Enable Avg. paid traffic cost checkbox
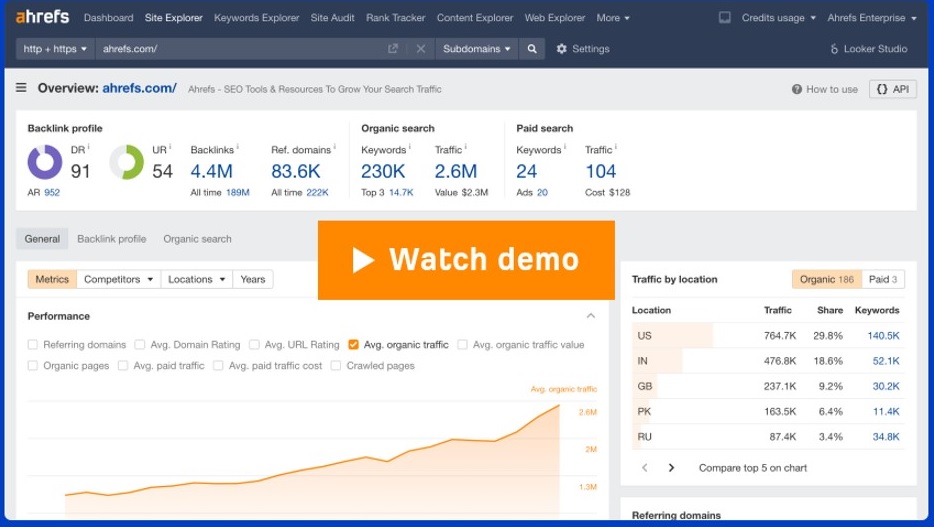The width and height of the screenshot is (934, 527). point(218,366)
